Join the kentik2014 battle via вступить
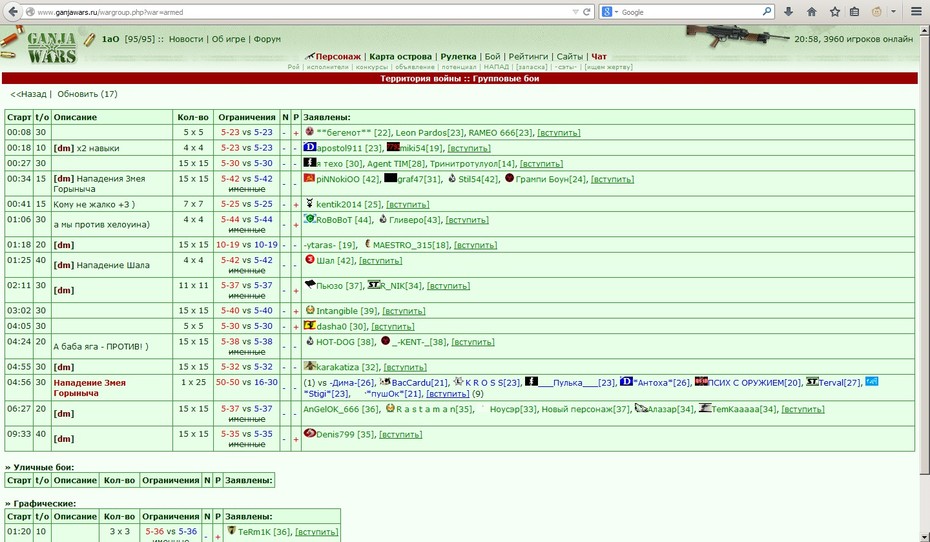 point(407,204)
